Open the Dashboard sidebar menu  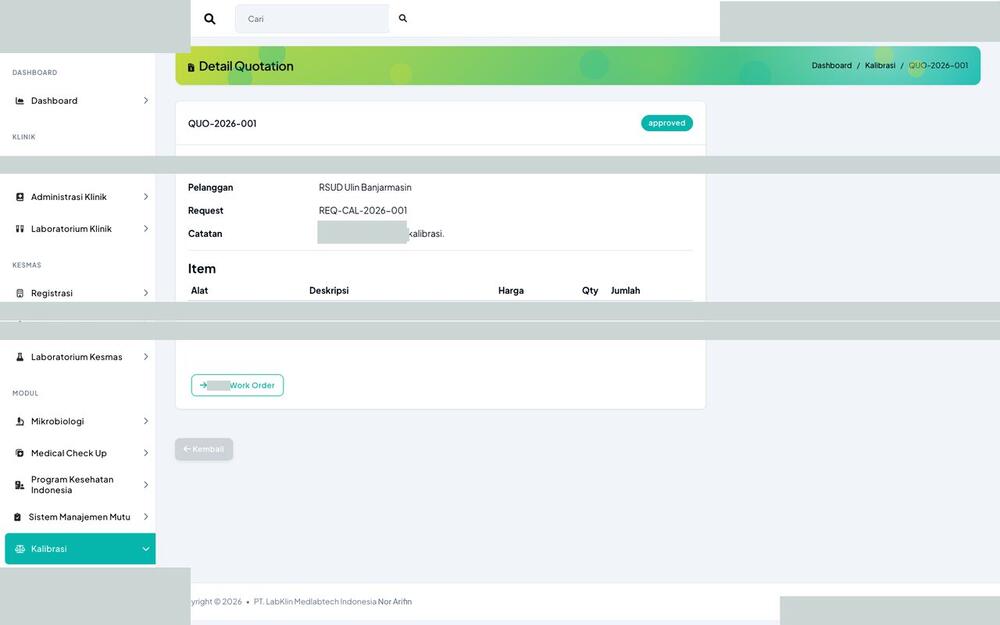tap(80, 101)
